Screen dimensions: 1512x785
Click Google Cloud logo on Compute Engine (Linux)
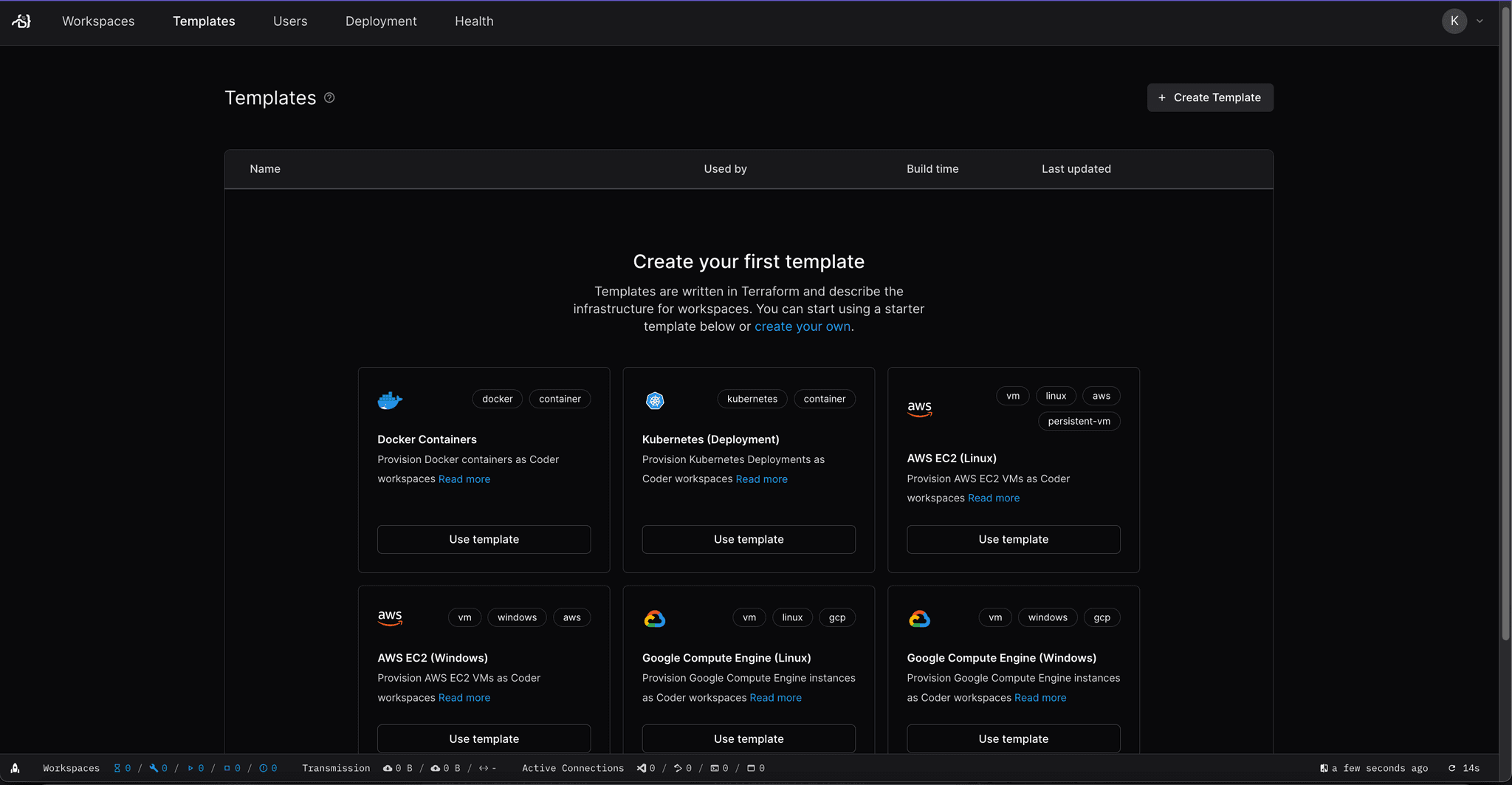[655, 619]
